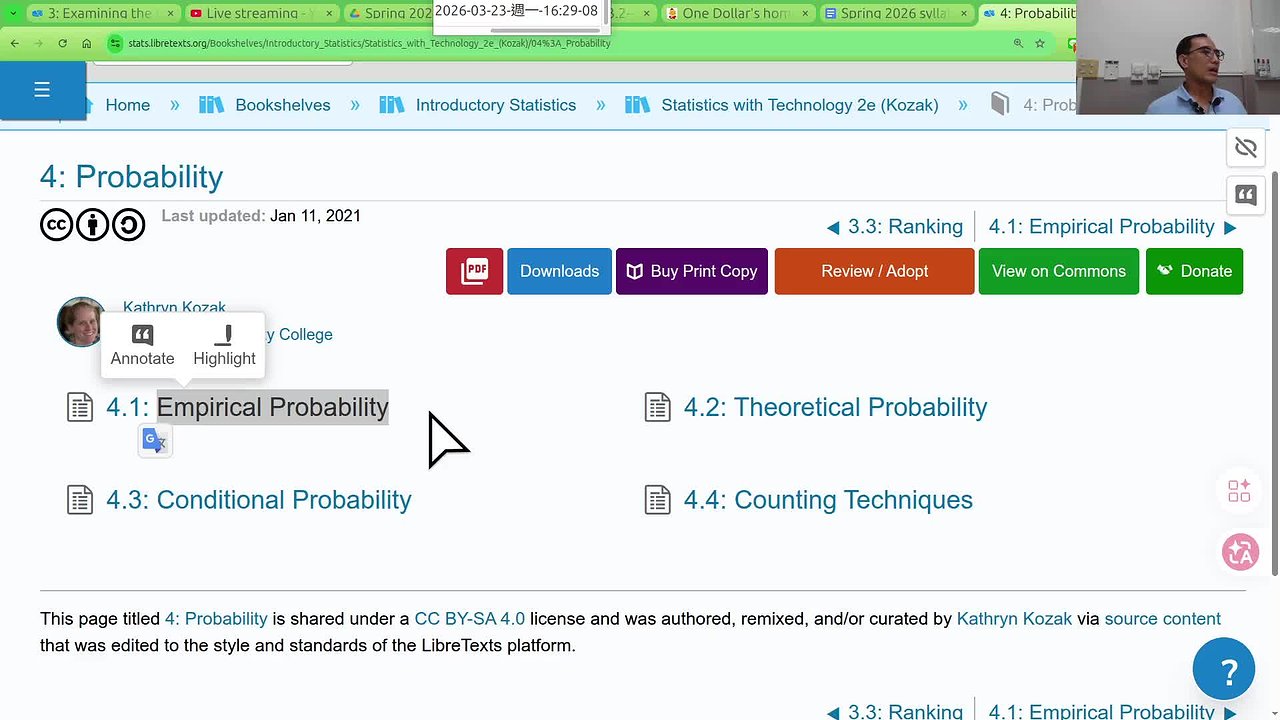This screenshot has height=720, width=1280.
Task: Toggle the hide annotations eye-slash icon
Action: point(1245,148)
